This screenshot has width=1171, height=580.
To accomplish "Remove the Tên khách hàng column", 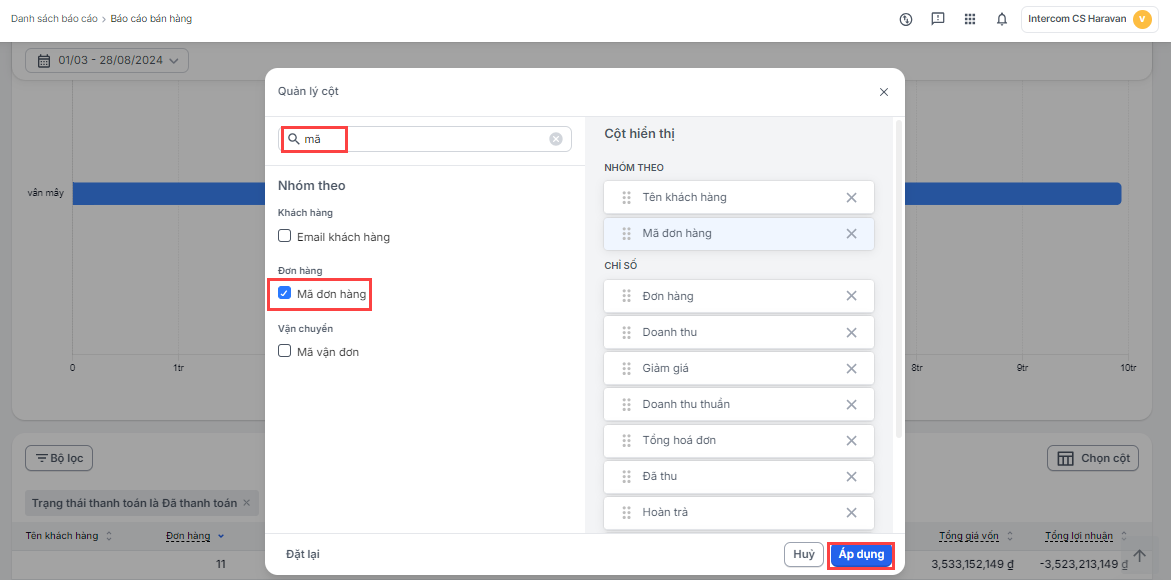I will (851, 197).
